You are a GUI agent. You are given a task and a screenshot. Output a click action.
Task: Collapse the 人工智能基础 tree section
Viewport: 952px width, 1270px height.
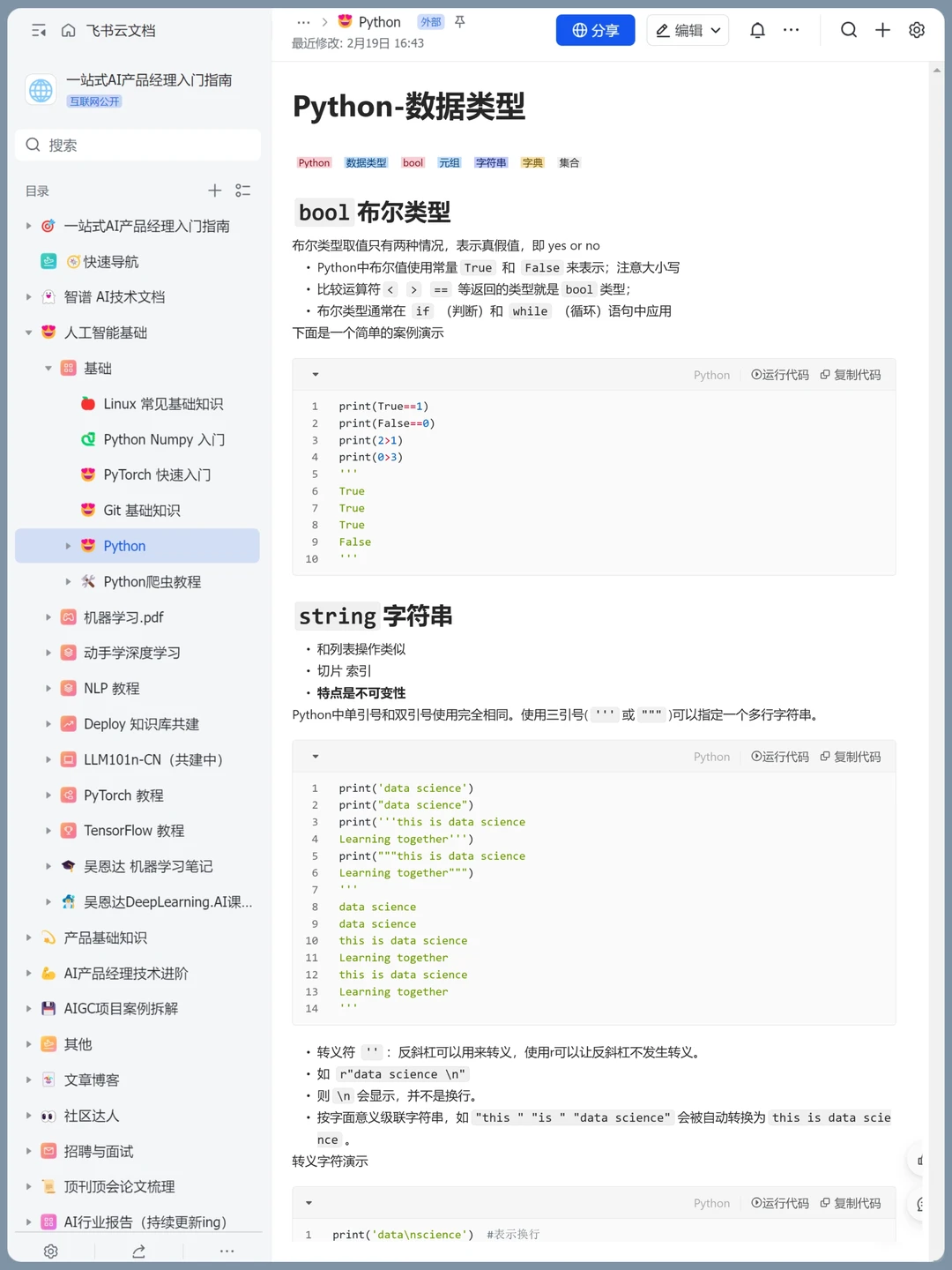coord(28,332)
